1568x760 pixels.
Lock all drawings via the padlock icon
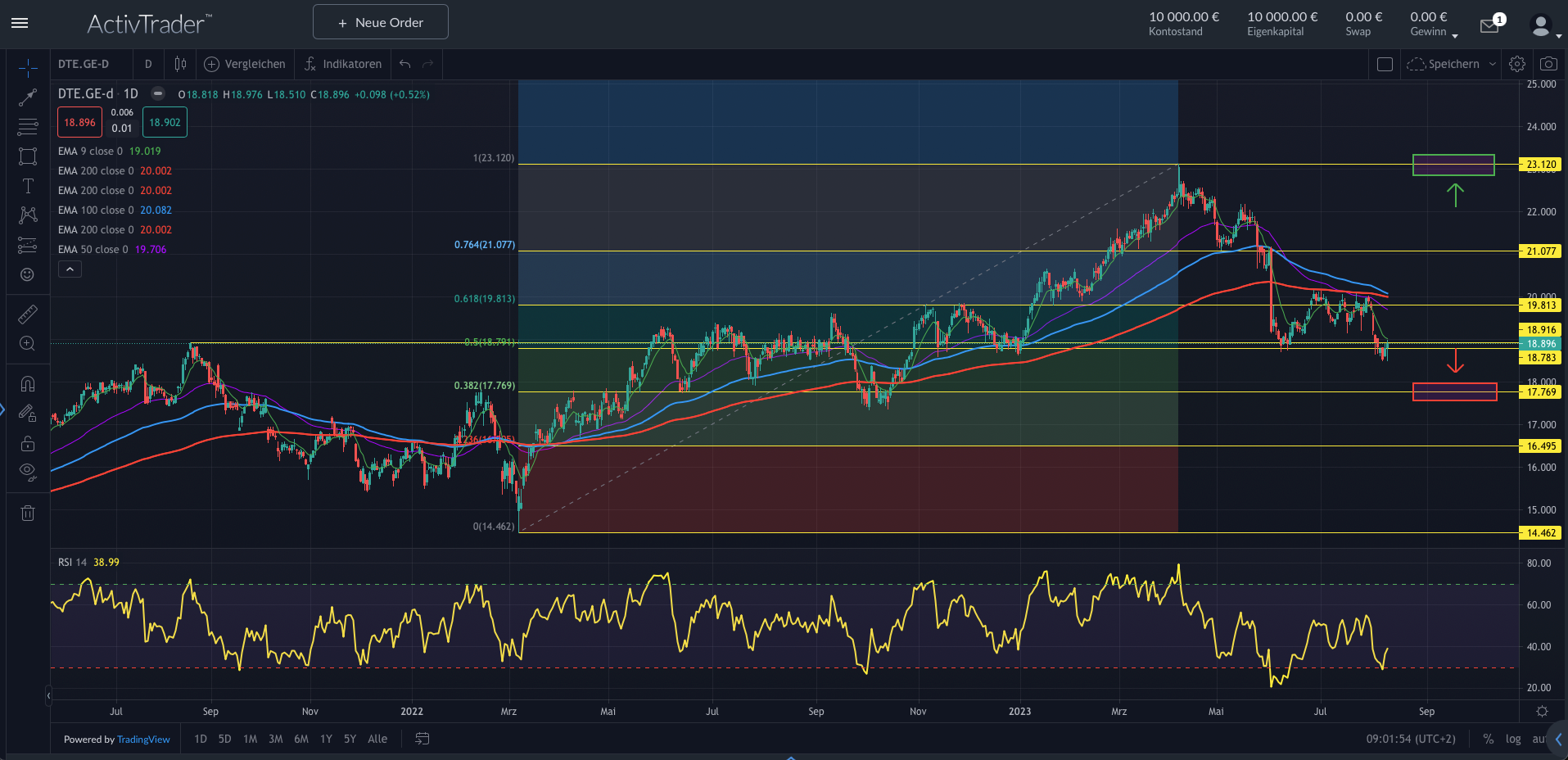click(27, 444)
